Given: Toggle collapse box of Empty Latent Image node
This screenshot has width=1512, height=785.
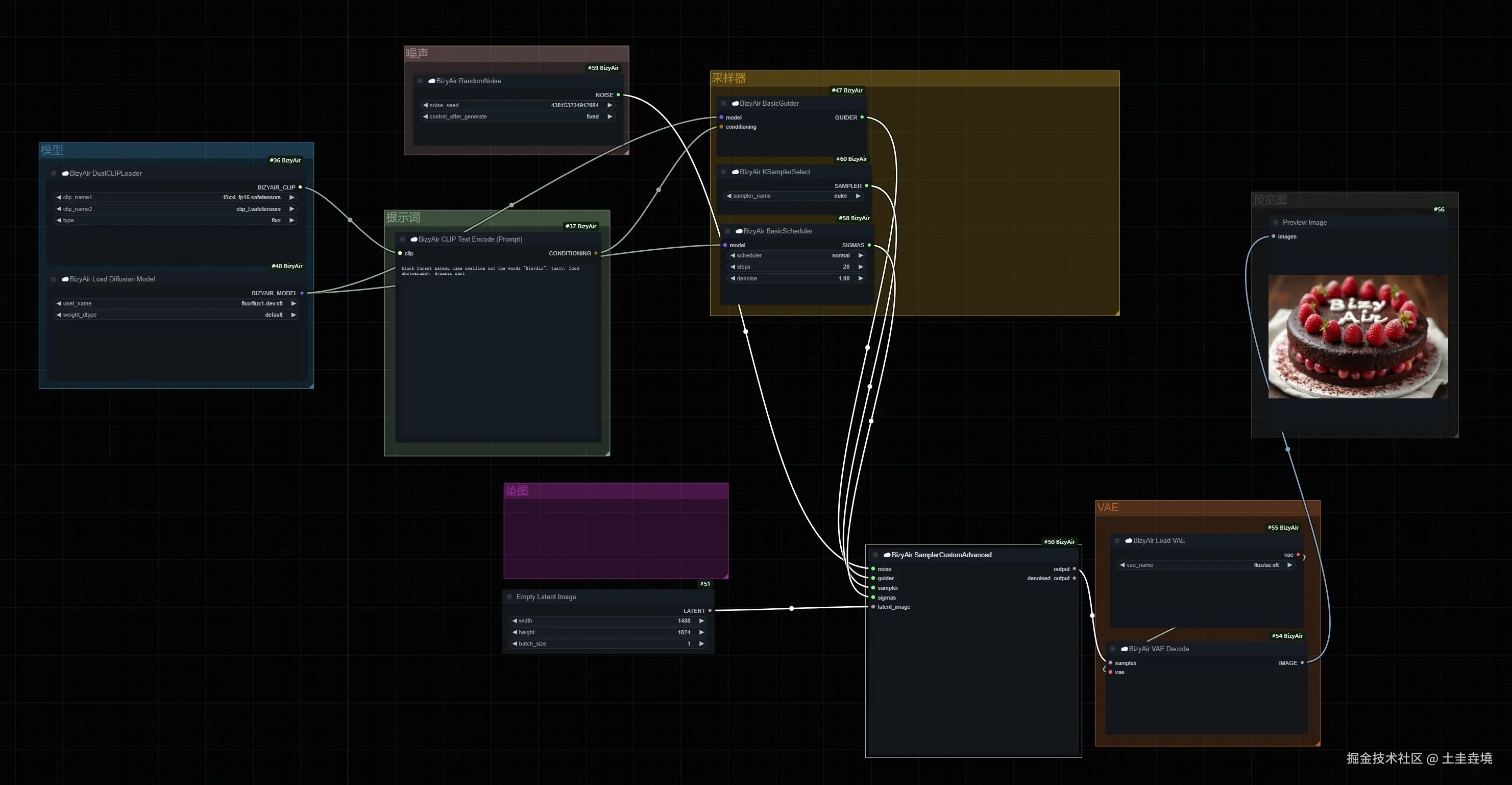Looking at the screenshot, I should pyautogui.click(x=509, y=597).
